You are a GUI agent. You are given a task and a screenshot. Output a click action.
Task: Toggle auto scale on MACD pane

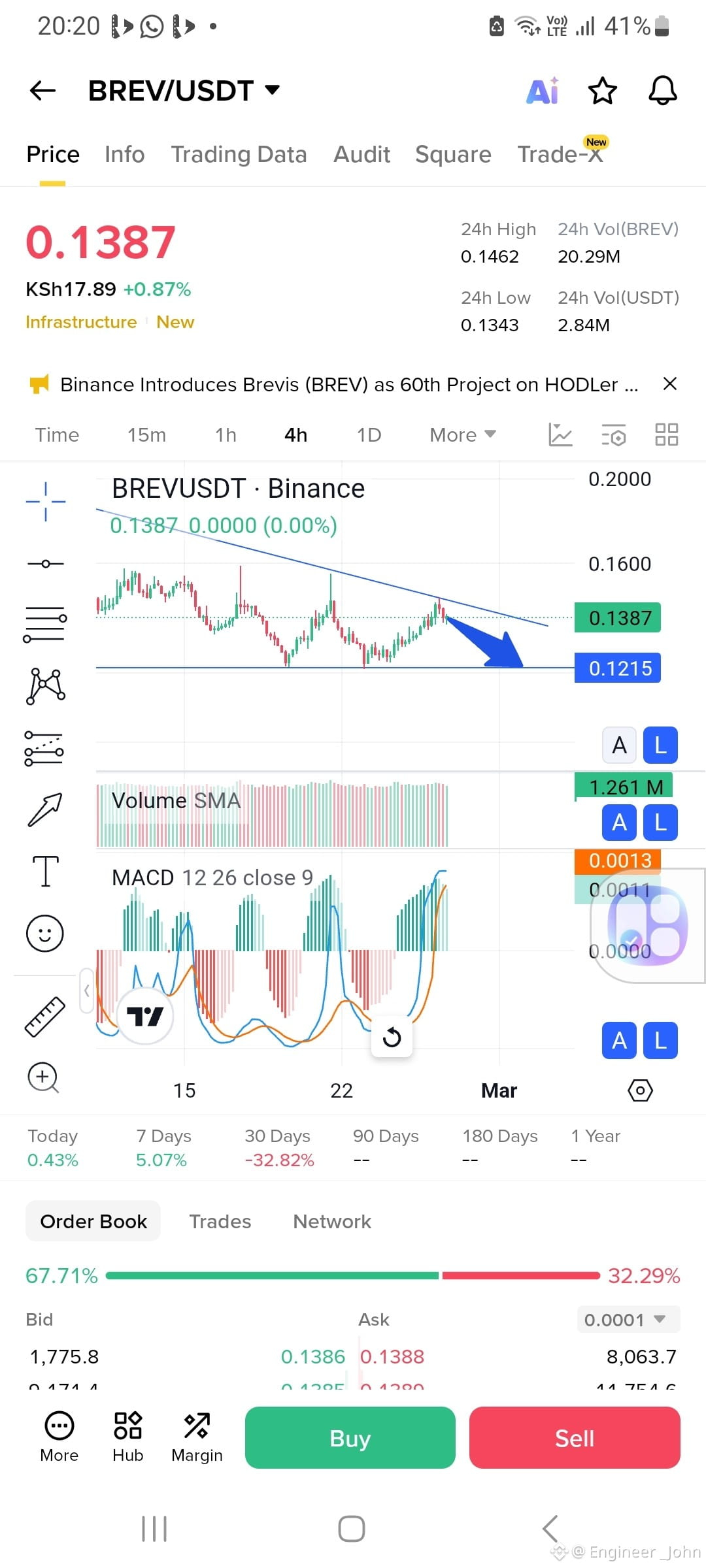(619, 1041)
